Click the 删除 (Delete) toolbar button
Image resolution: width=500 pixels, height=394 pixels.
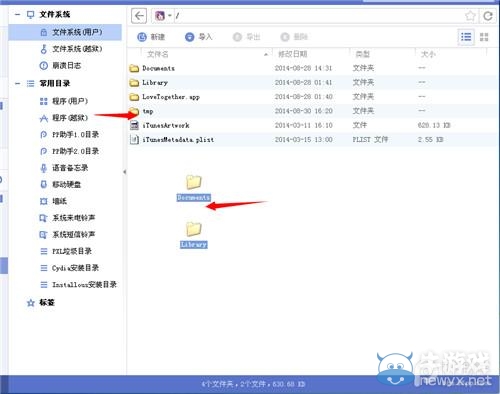(294, 37)
